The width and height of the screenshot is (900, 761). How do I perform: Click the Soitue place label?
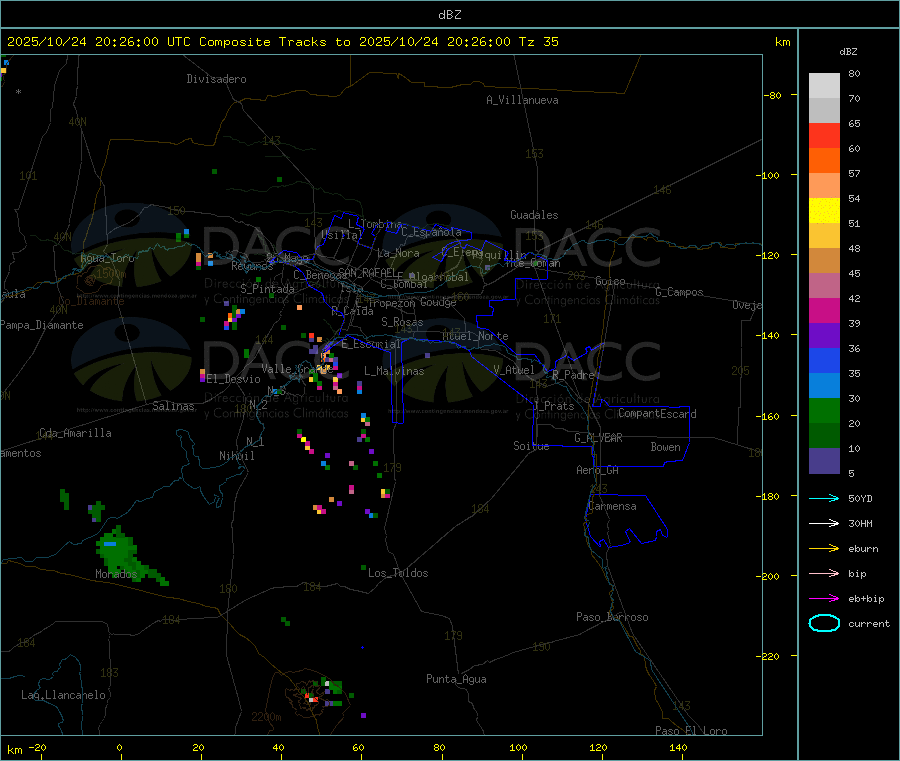(x=531, y=446)
